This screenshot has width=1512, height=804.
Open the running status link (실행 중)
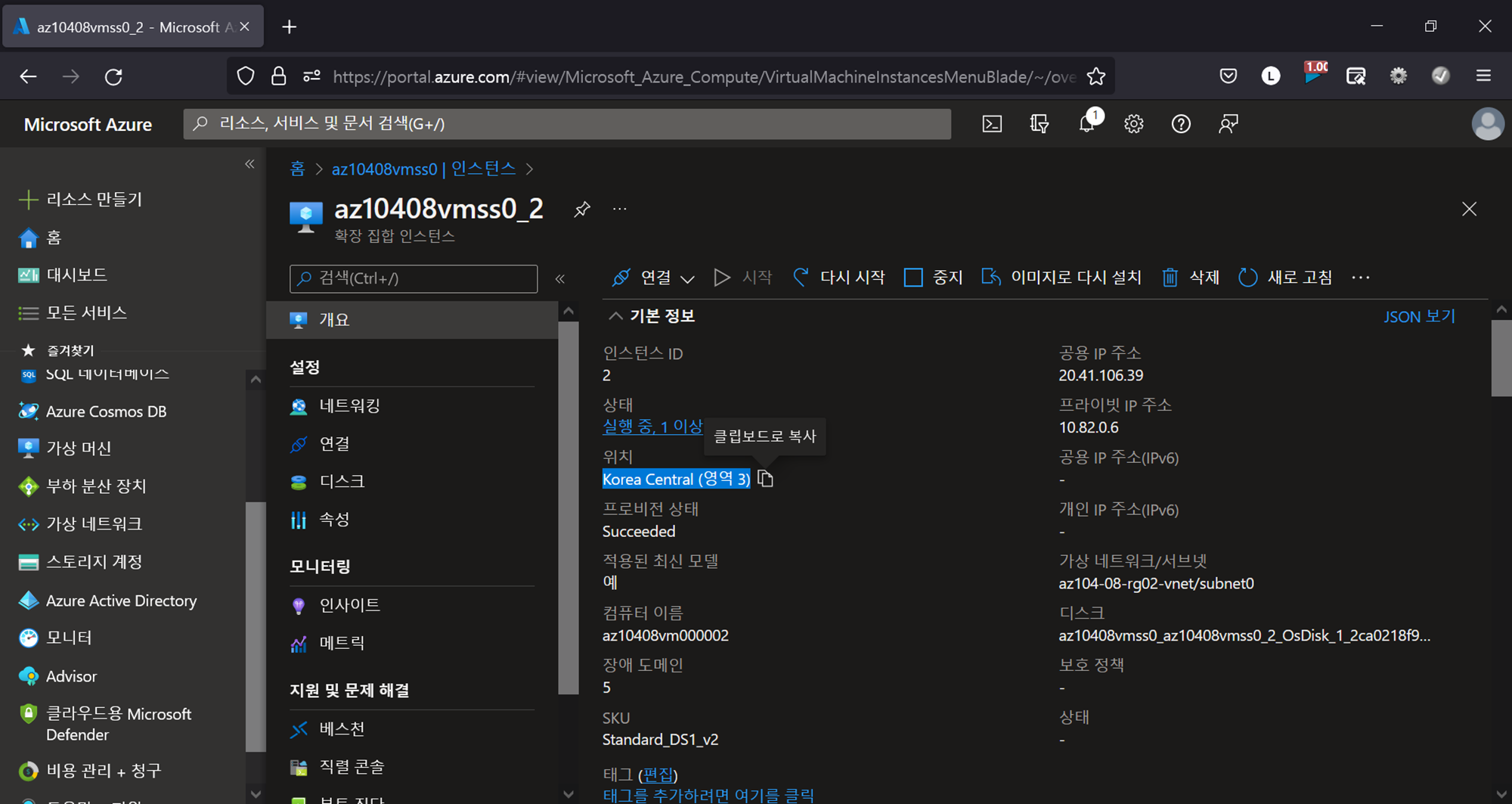652,427
